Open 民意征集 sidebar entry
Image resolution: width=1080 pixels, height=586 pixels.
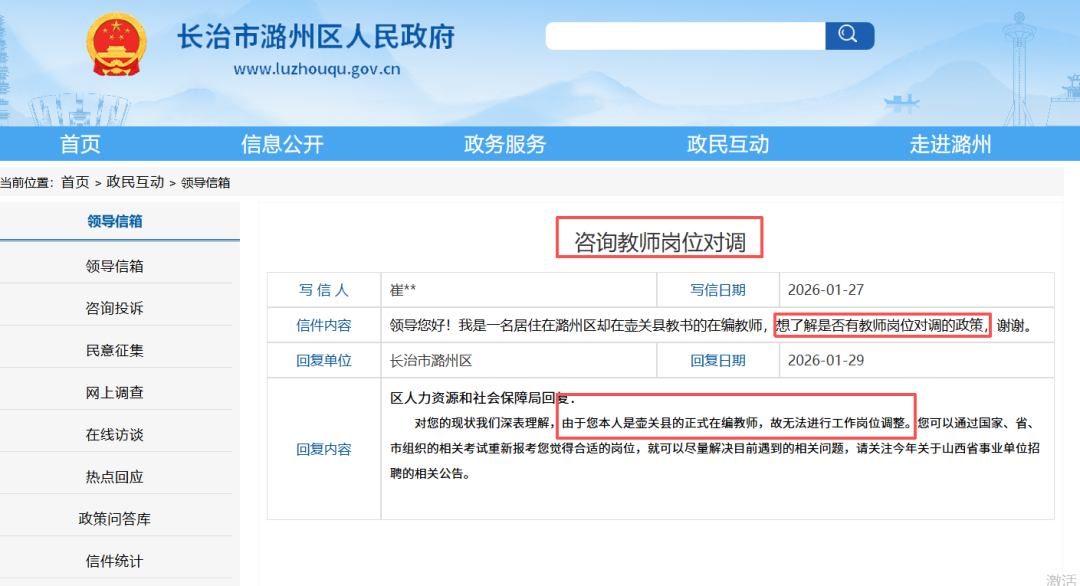[114, 350]
